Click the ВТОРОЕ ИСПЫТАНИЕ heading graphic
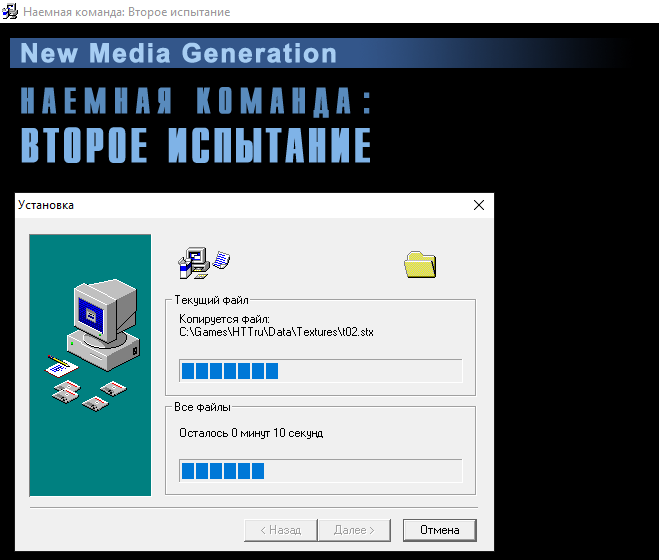659x560 pixels. 196,145
